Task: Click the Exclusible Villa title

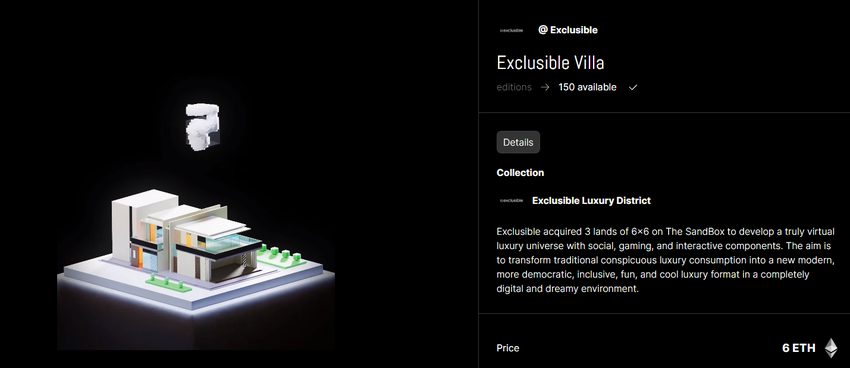Action: 550,63
